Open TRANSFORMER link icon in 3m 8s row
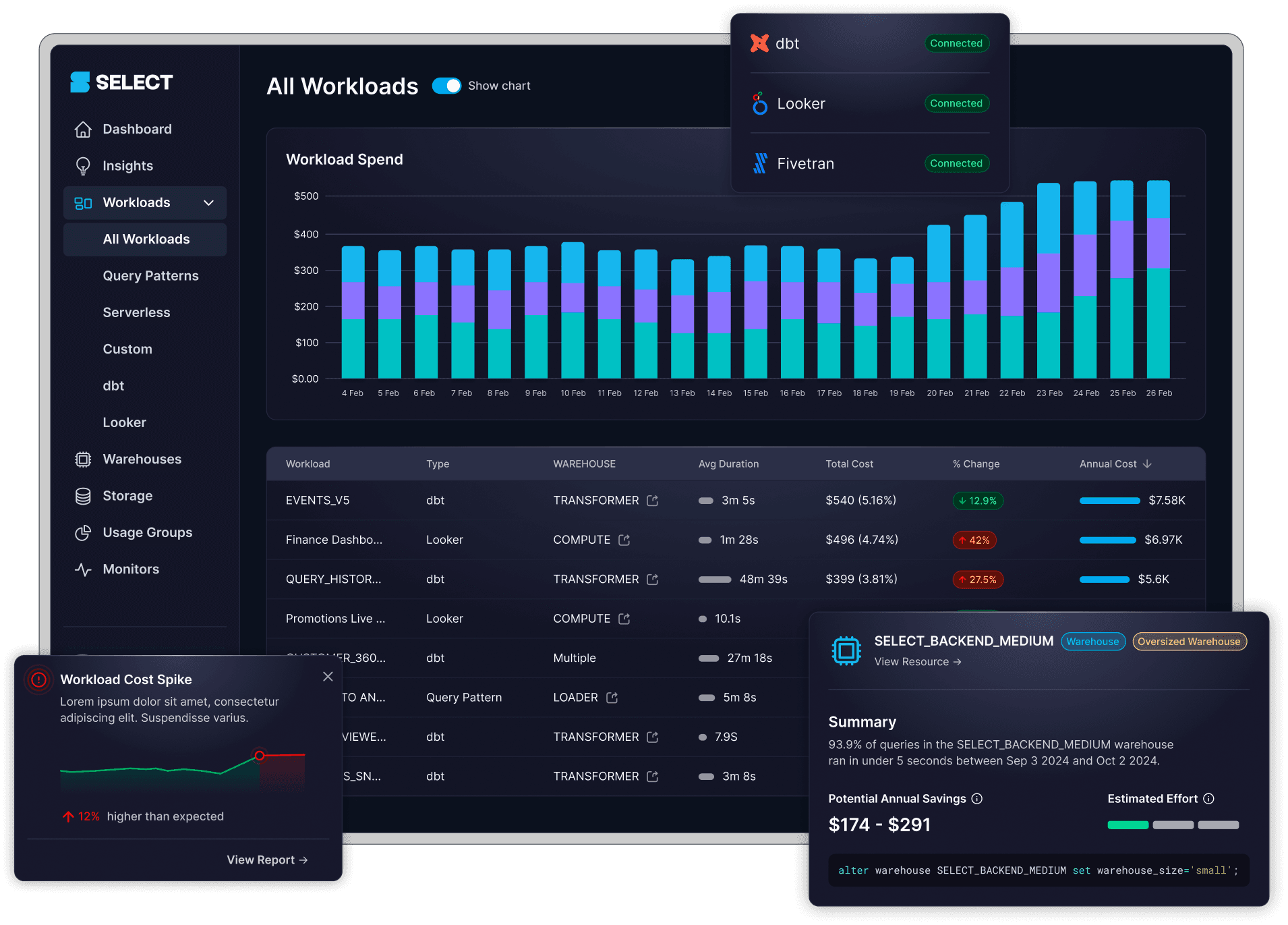The height and width of the screenshot is (925, 1288). 652,777
